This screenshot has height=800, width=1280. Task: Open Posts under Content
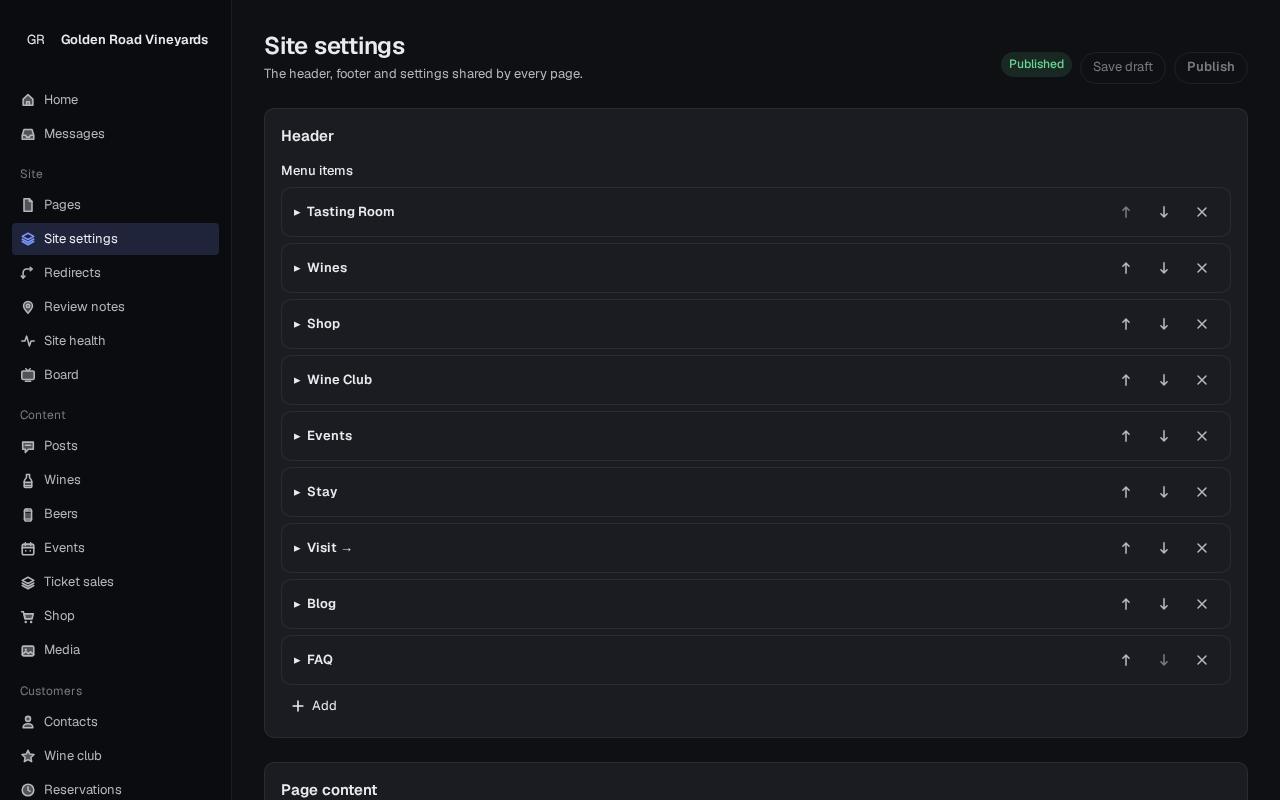click(x=115, y=446)
